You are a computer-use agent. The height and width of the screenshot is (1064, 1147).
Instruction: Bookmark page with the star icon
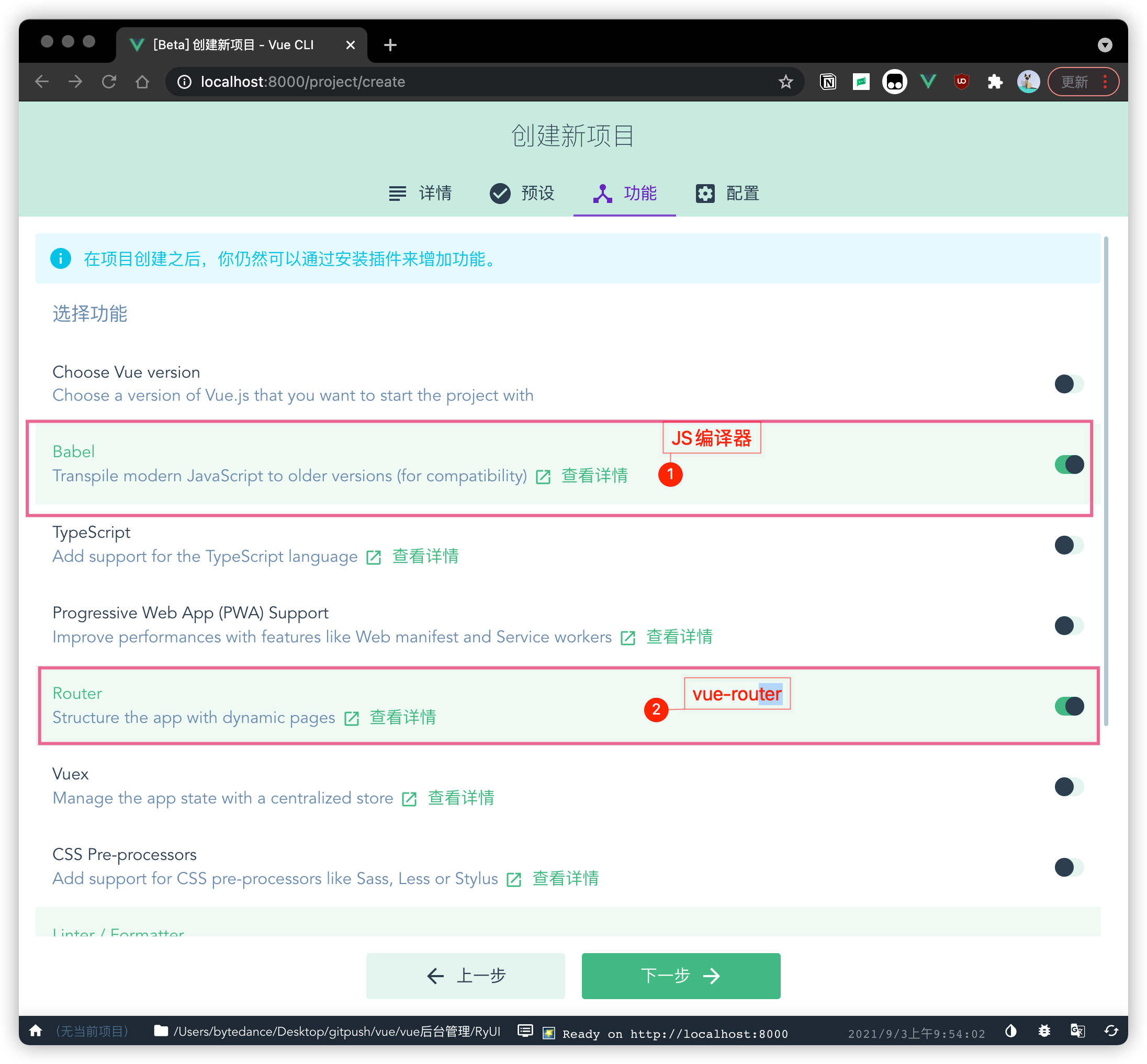(x=785, y=82)
